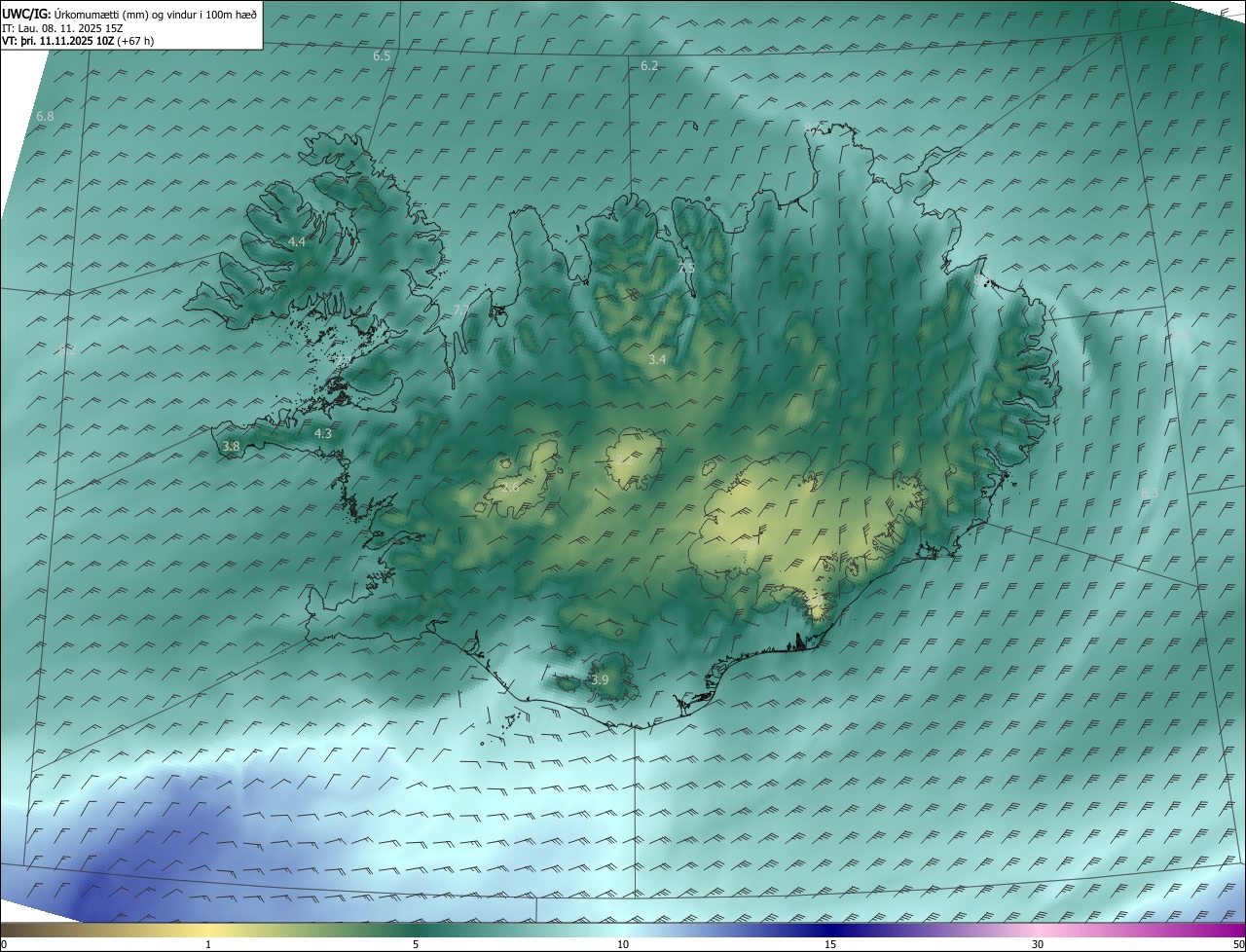Image resolution: width=1246 pixels, height=952 pixels.
Task: Click the 7.5 value on the map
Action: click(x=686, y=267)
